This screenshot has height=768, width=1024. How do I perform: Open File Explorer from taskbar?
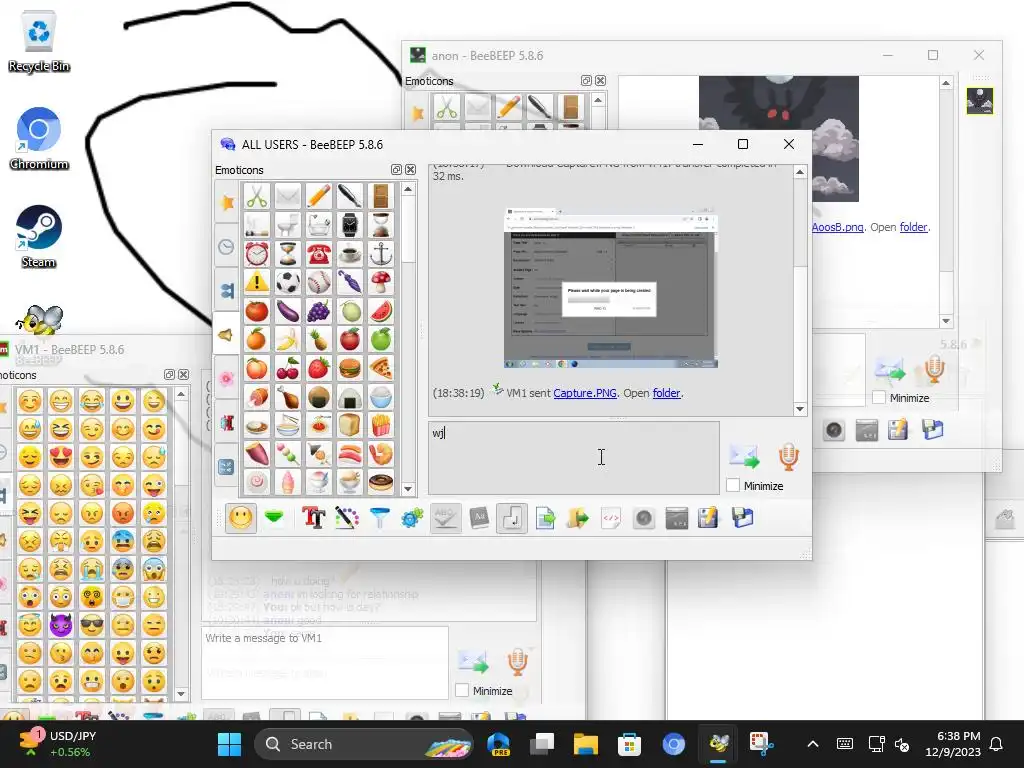click(586, 744)
